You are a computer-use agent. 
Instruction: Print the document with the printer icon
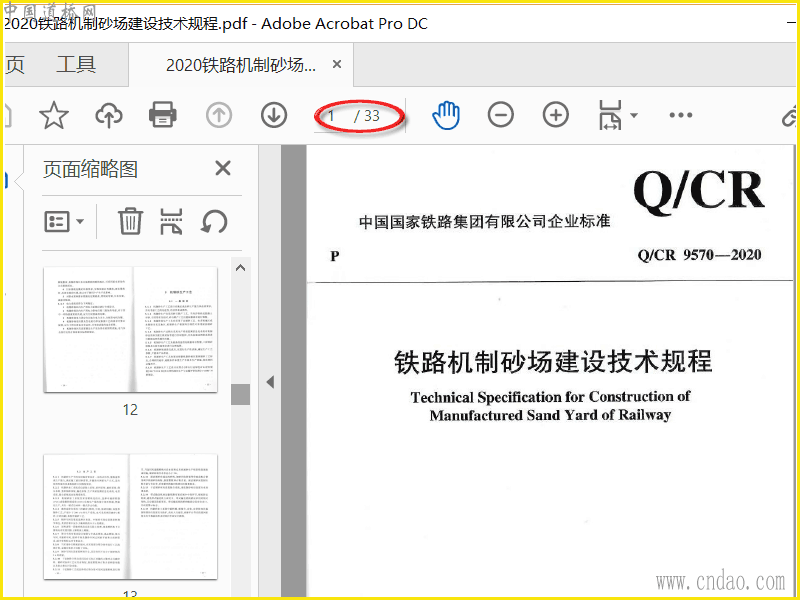[163, 115]
